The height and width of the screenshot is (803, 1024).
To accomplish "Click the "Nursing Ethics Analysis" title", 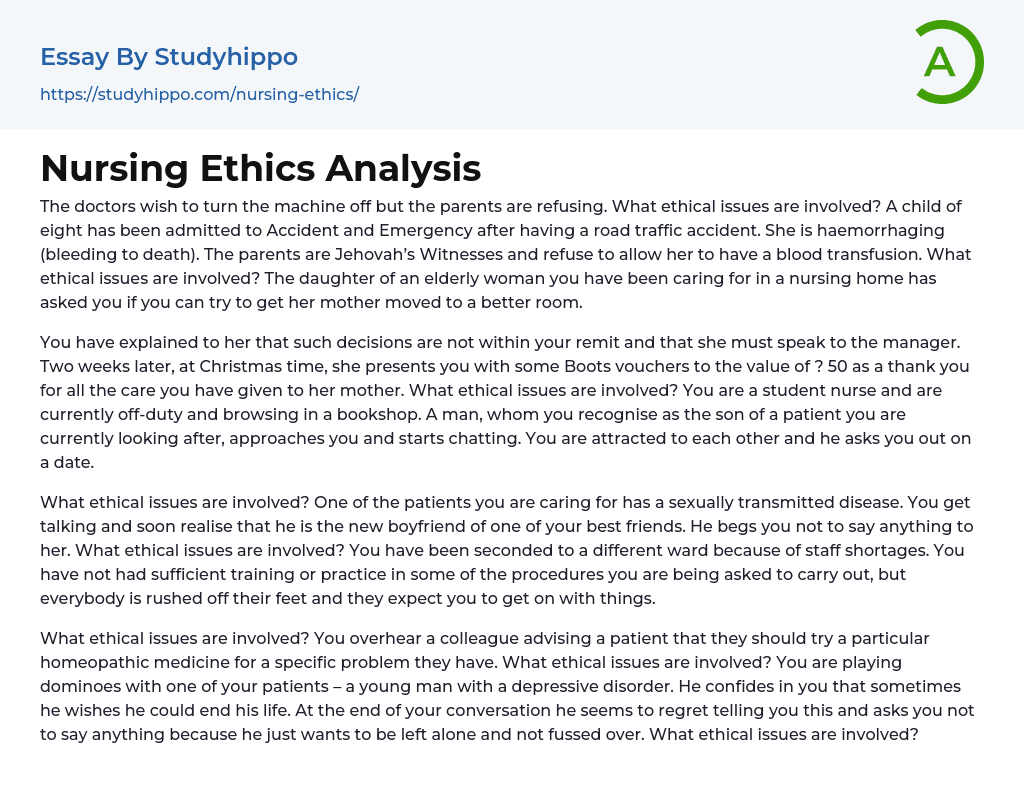I will [260, 168].
